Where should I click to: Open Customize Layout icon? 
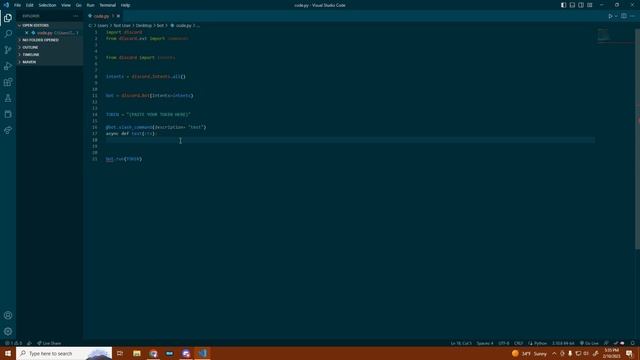(590, 5)
